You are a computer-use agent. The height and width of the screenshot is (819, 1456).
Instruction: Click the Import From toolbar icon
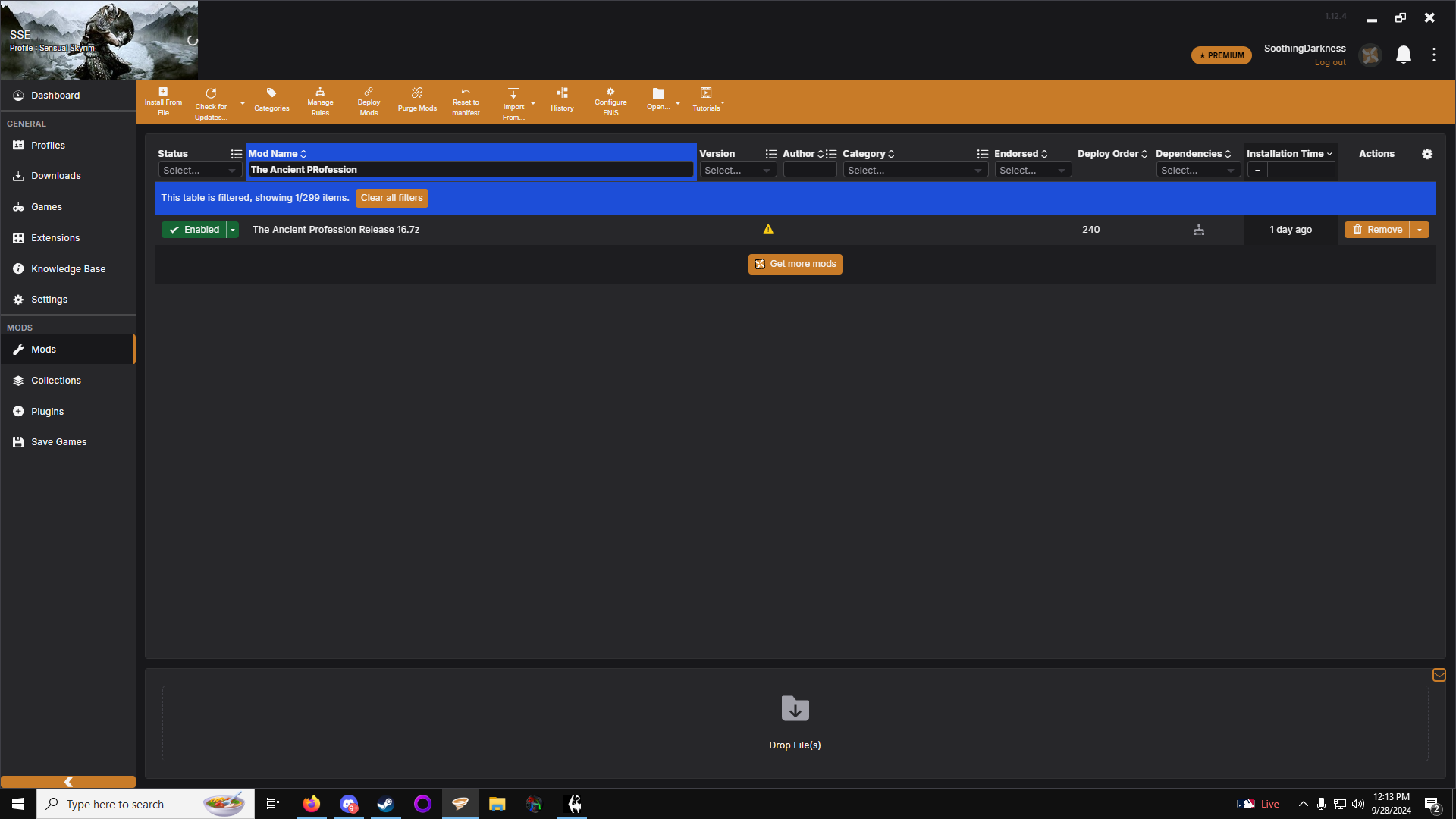(x=513, y=103)
